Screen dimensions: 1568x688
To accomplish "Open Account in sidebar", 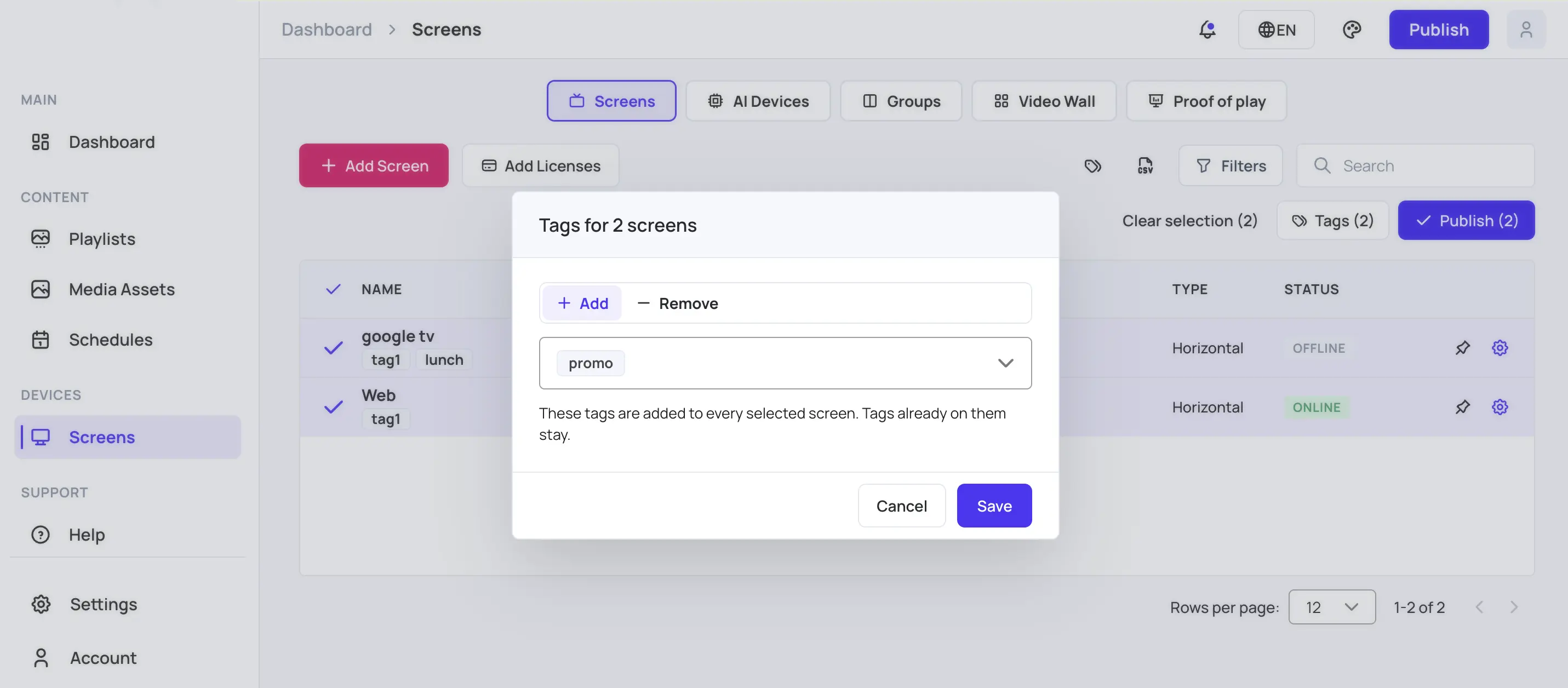I will [127, 657].
